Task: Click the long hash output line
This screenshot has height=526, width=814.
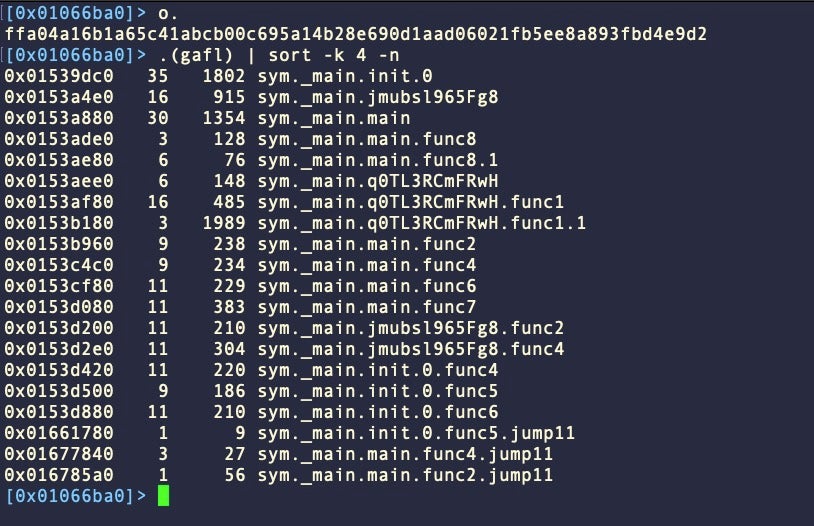Action: pos(355,33)
